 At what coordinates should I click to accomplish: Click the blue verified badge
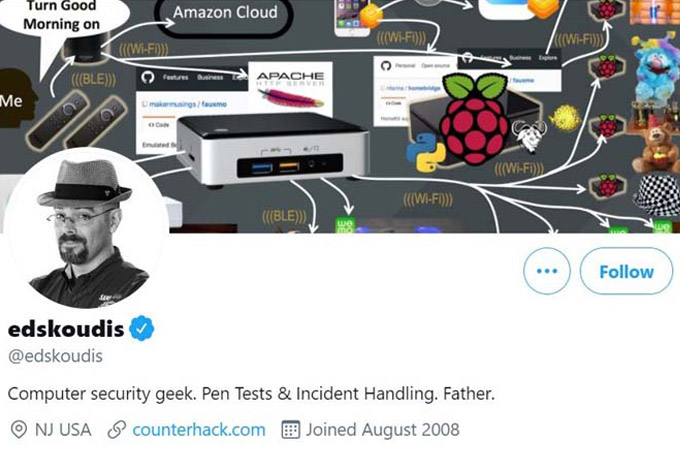(x=142, y=329)
